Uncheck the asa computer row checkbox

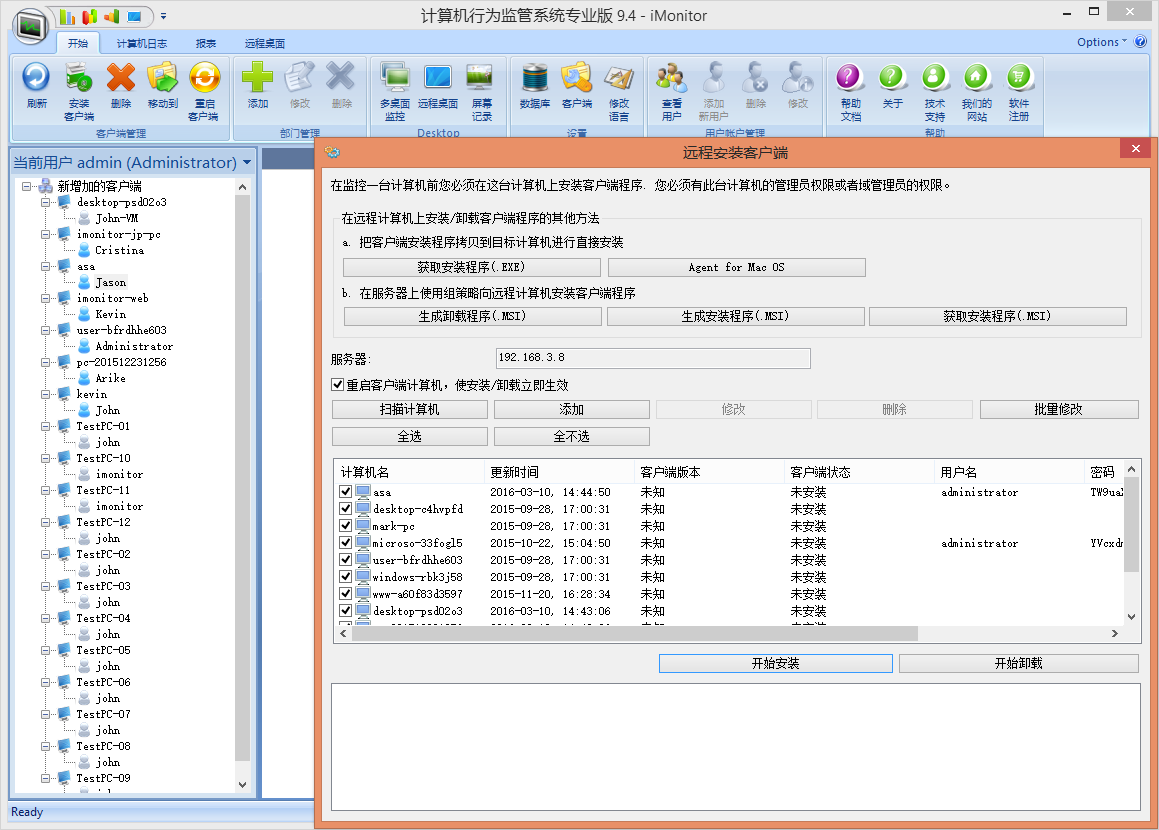tap(346, 492)
